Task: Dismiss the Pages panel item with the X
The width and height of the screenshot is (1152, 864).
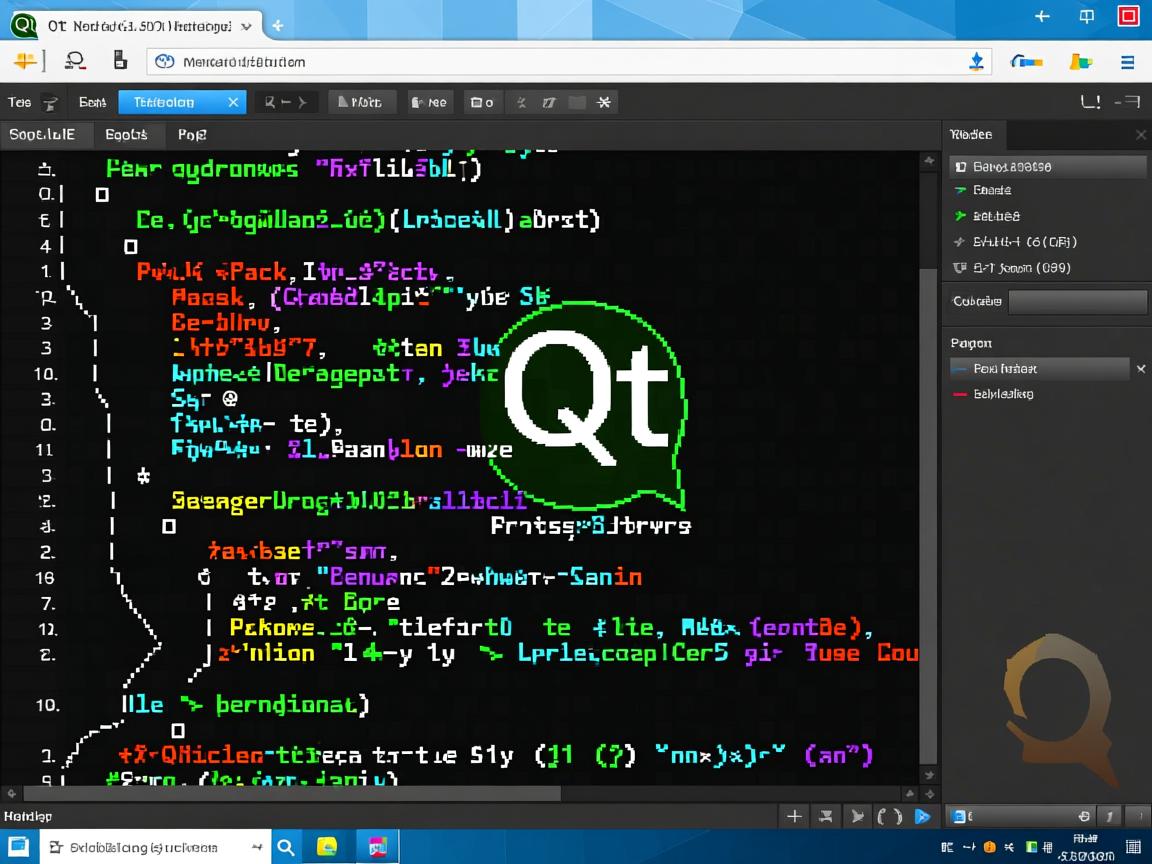Action: (x=1140, y=368)
